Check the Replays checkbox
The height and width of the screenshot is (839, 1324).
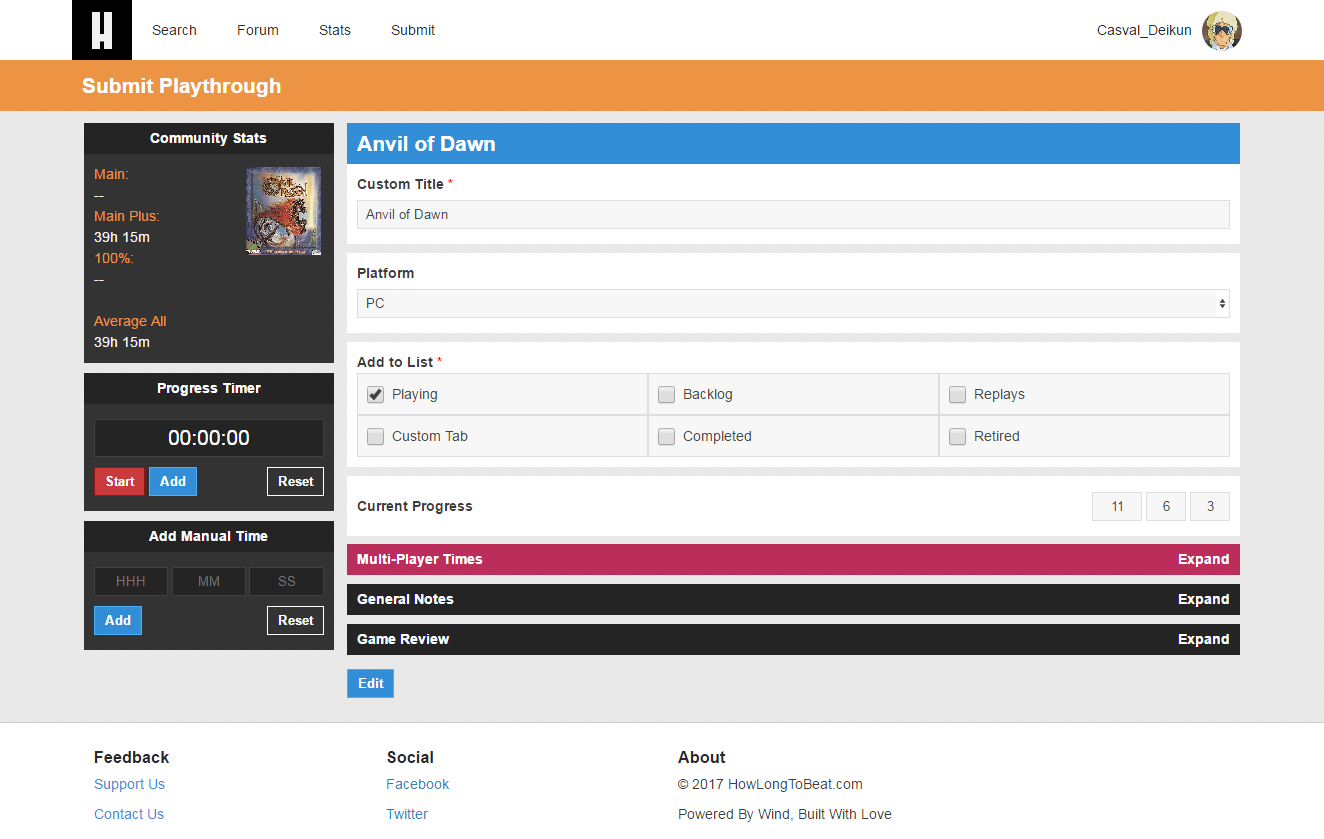(x=957, y=394)
